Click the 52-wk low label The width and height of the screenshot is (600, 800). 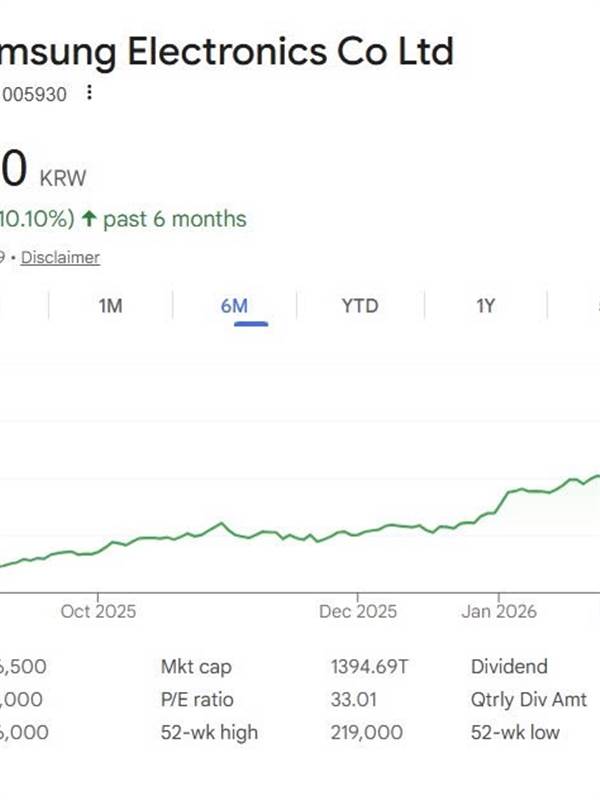pos(515,733)
